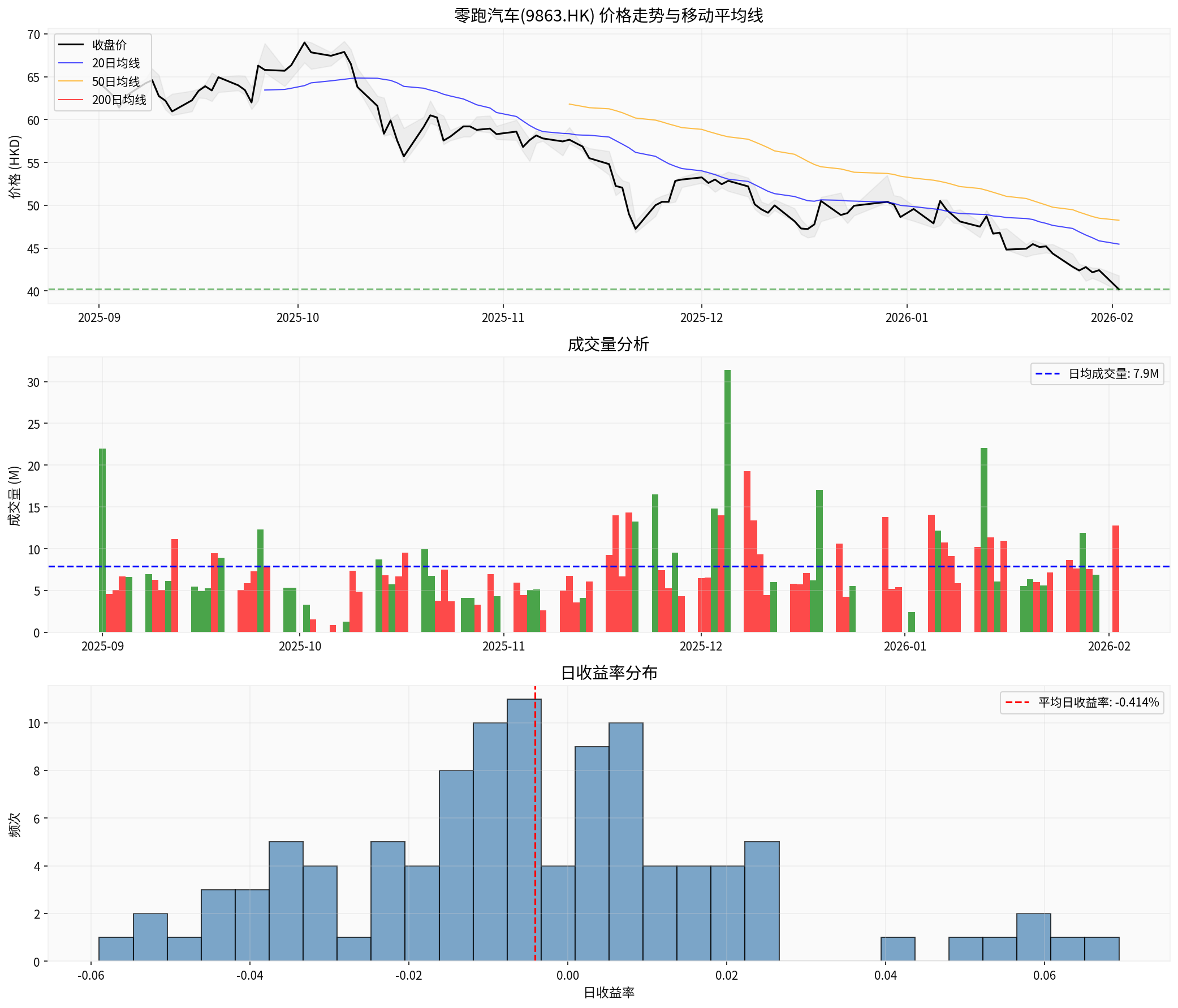The height and width of the screenshot is (1008, 1178).
Task: Click the tallest green volume bar in December
Action: [x=727, y=500]
